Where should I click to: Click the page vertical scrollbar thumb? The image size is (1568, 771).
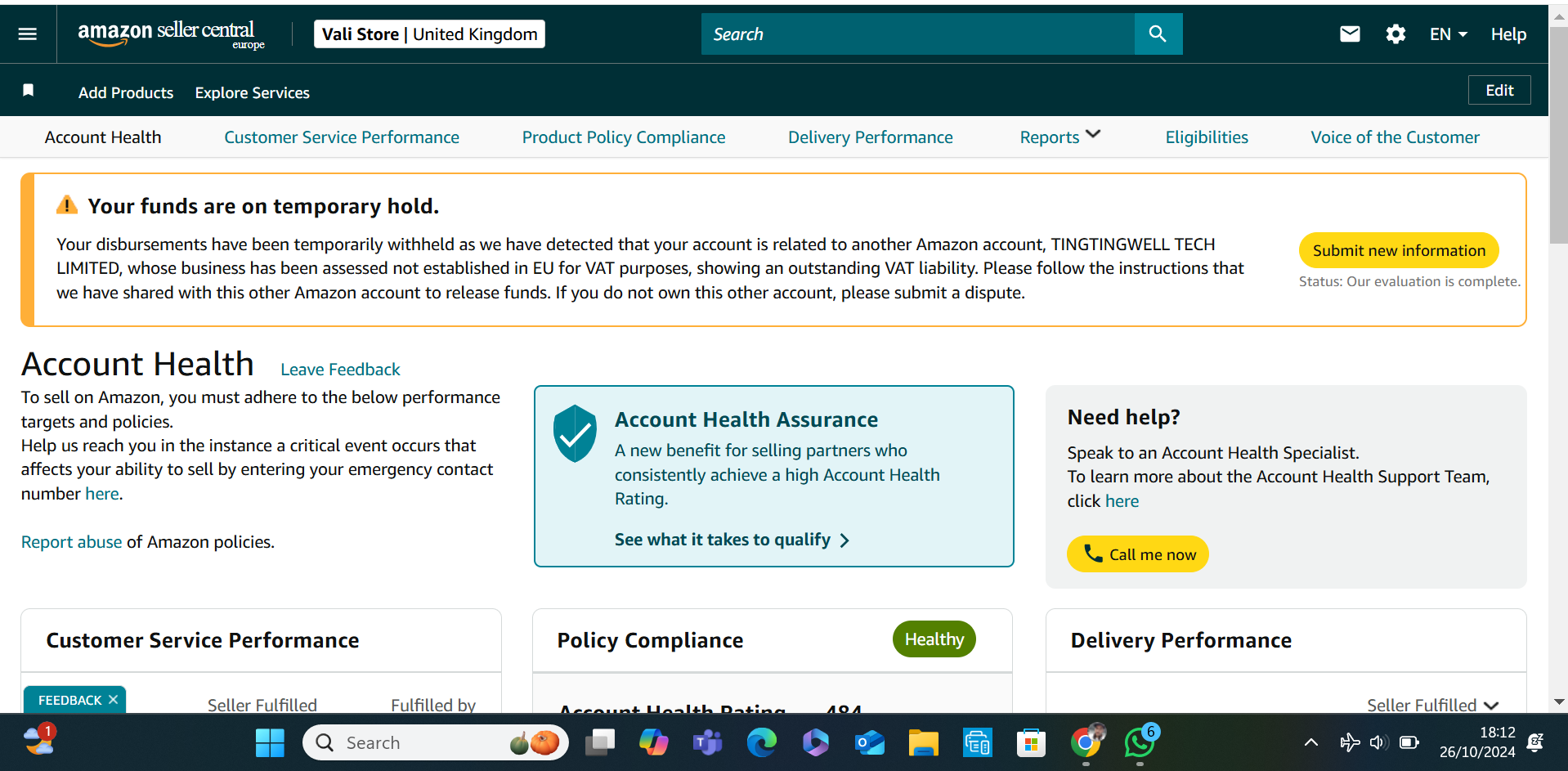coord(1558,135)
